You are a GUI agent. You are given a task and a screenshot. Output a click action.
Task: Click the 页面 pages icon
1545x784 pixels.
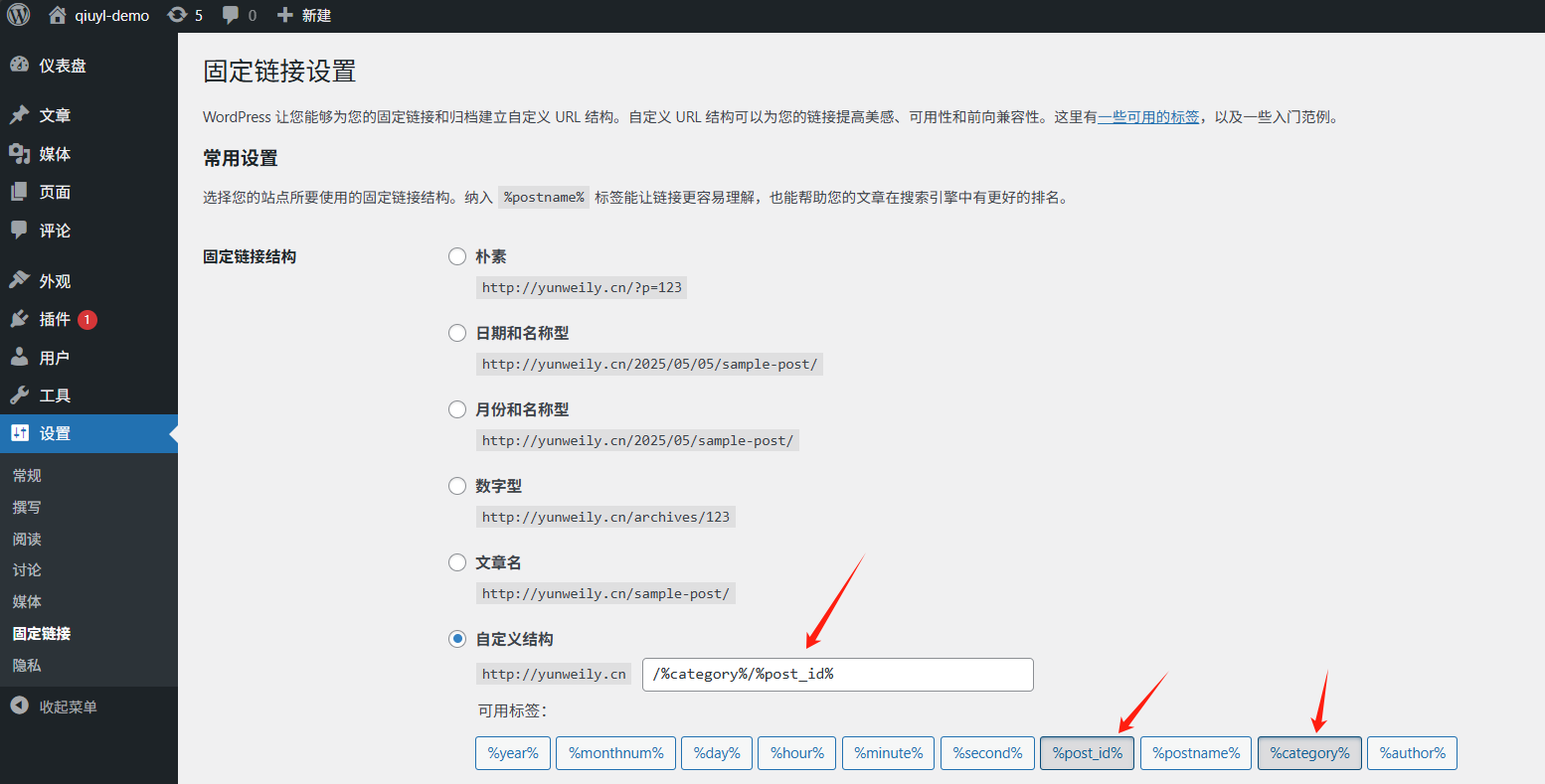tap(19, 192)
